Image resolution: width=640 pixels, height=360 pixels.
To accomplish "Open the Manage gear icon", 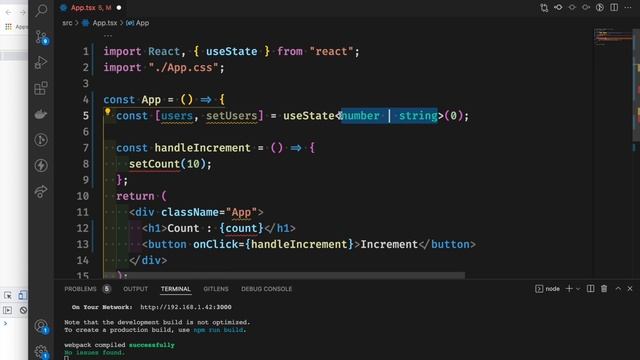I will pos(41,351).
